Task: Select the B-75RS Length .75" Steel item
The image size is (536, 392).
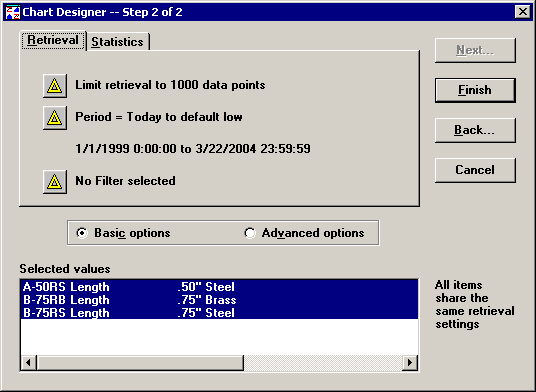Action: coord(219,313)
